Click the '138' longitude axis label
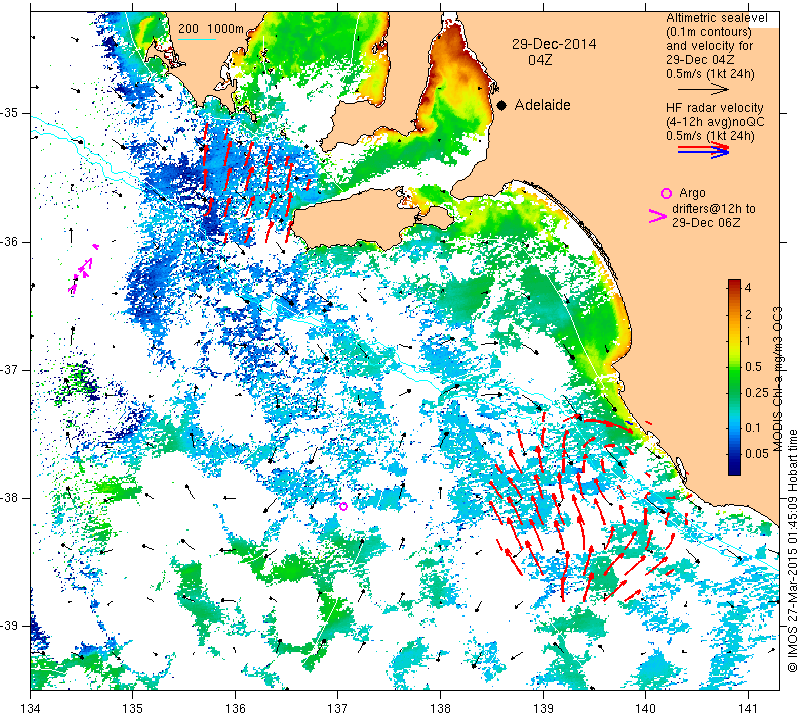 click(440, 708)
